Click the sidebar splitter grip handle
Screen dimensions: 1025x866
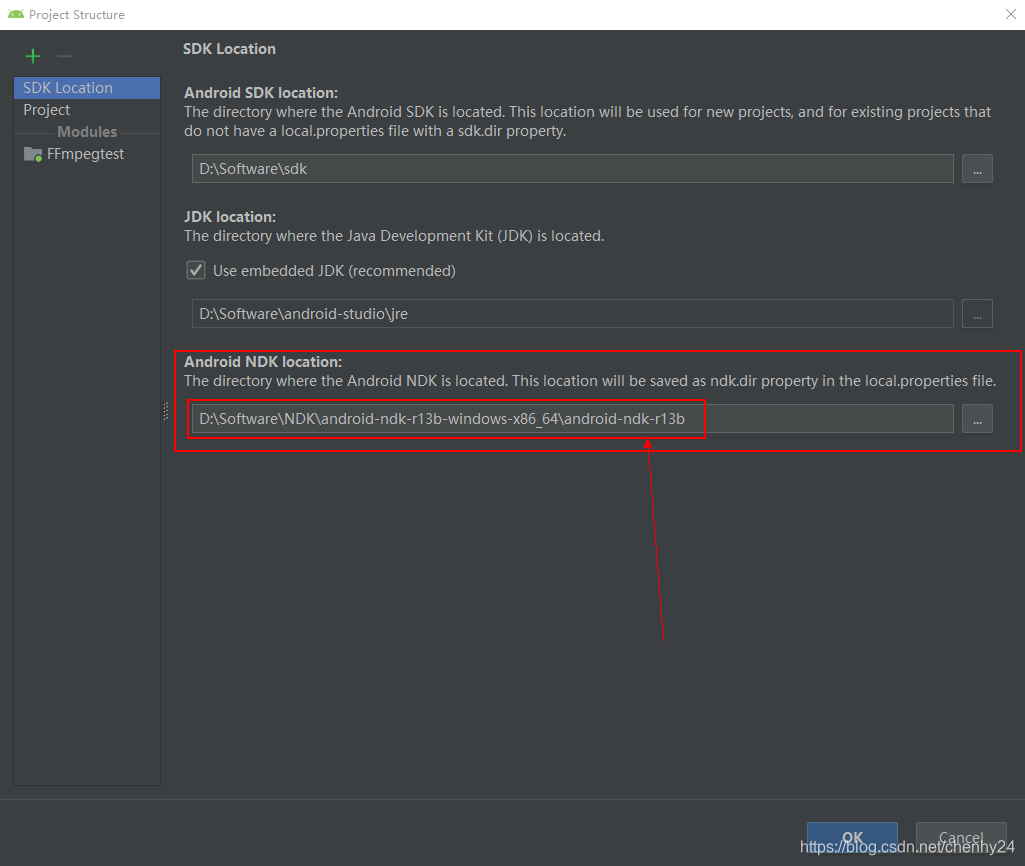point(165,411)
